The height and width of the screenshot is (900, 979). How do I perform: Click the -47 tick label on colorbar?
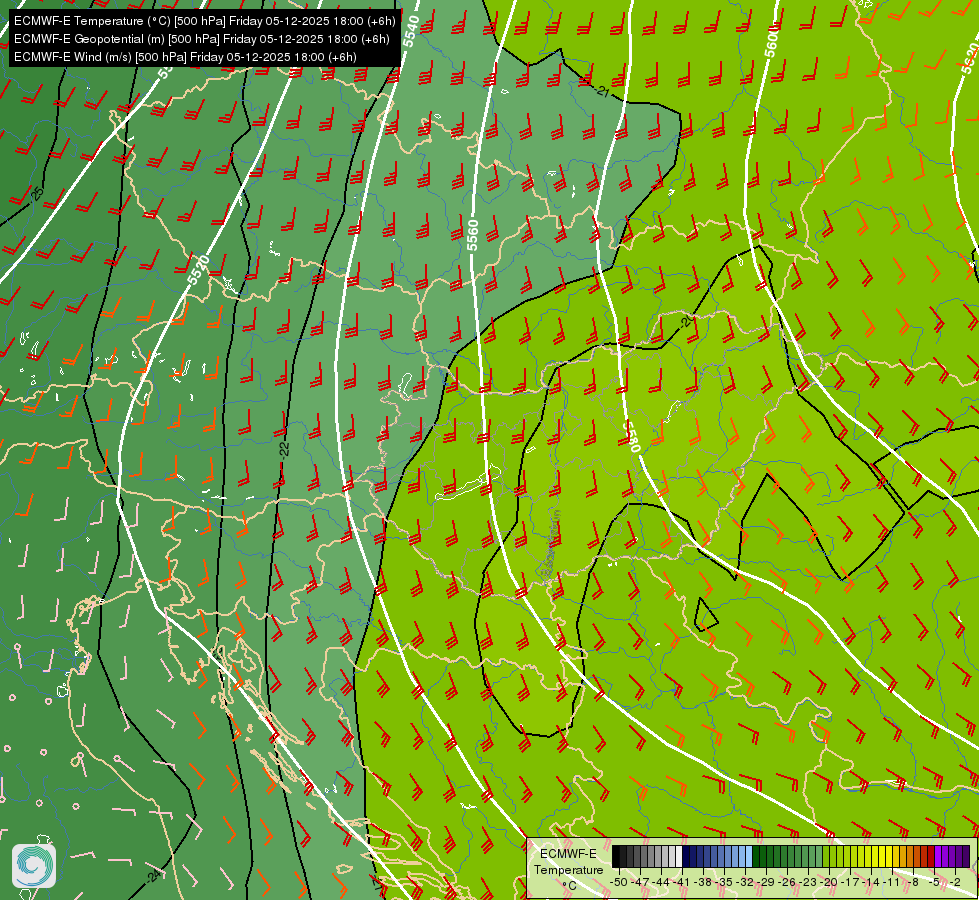[639, 882]
